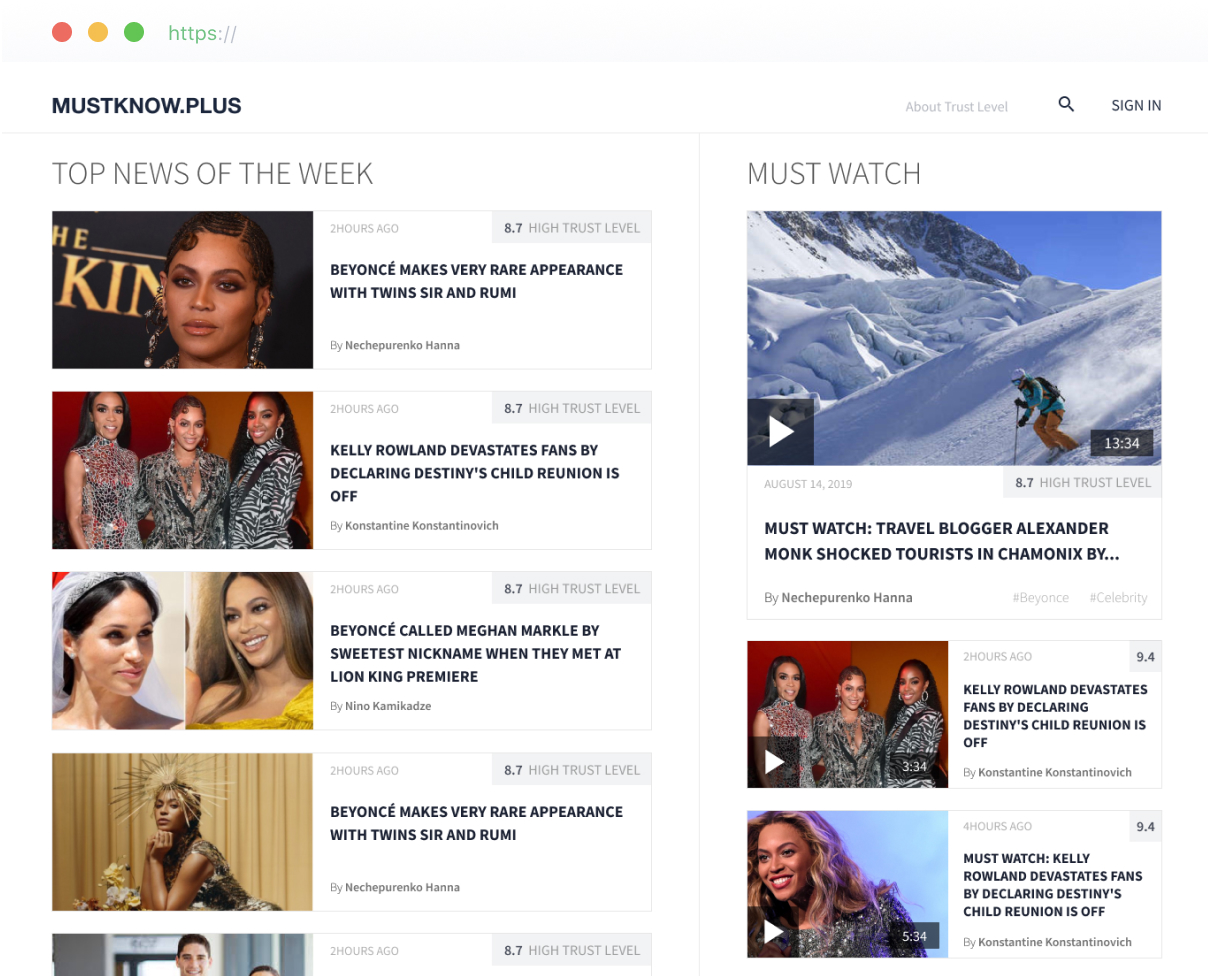Play the Chamonix skiing video

pos(781,432)
